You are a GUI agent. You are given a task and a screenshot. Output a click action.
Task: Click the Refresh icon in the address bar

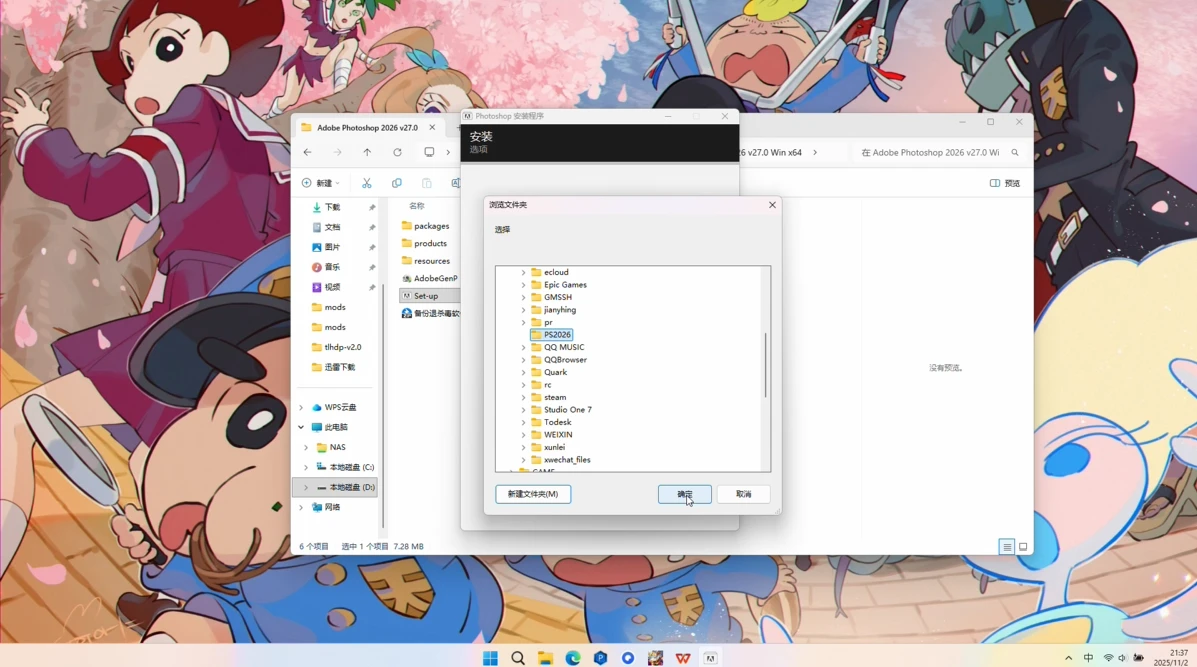(x=397, y=152)
